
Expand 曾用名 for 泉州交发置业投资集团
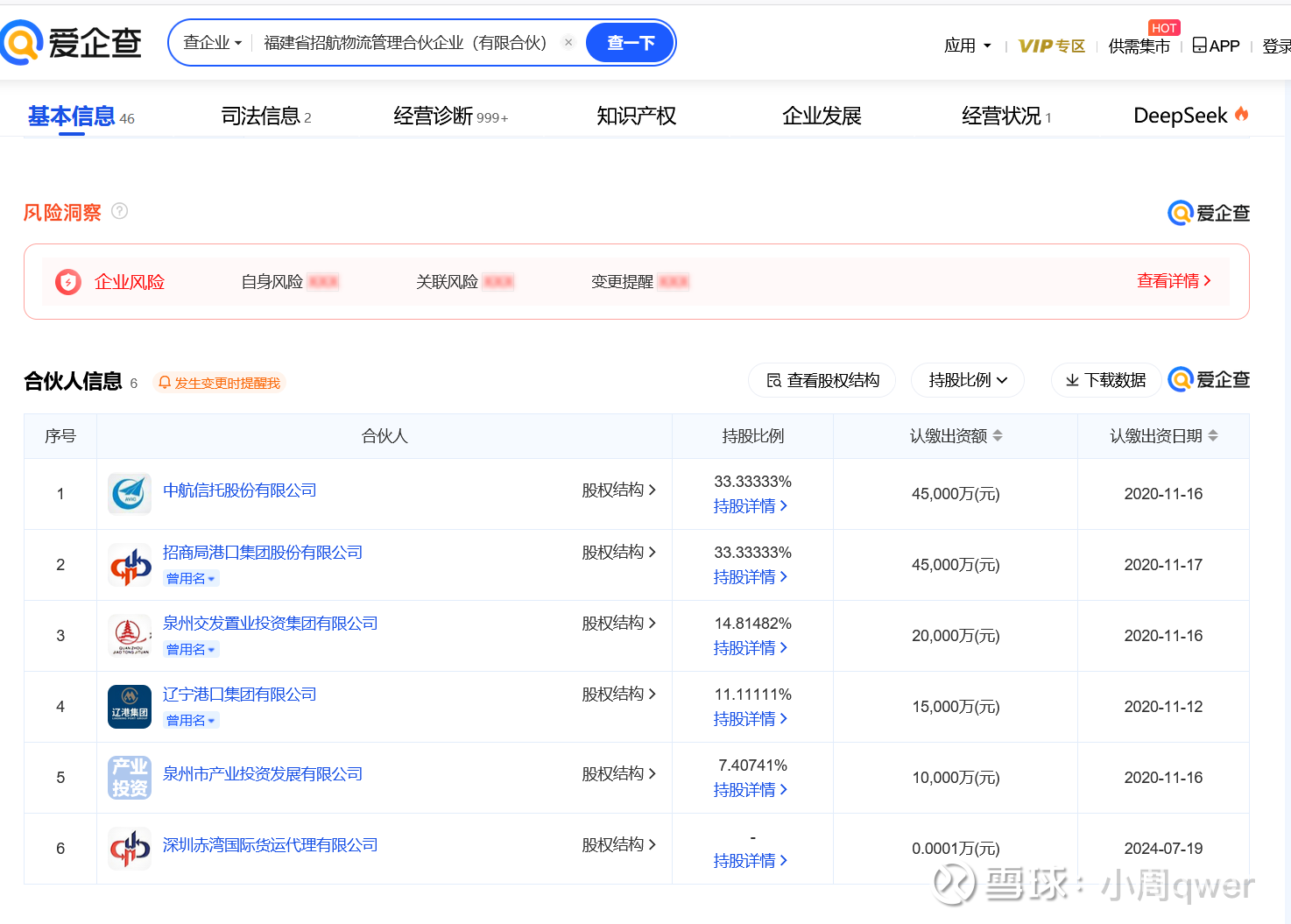[x=191, y=649]
